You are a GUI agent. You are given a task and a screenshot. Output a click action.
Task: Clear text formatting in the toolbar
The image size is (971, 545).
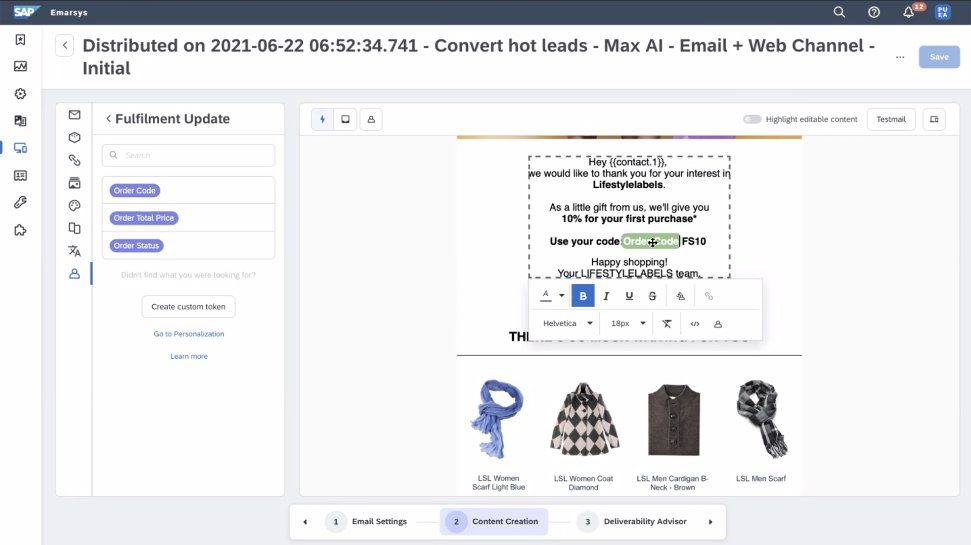tap(667, 324)
